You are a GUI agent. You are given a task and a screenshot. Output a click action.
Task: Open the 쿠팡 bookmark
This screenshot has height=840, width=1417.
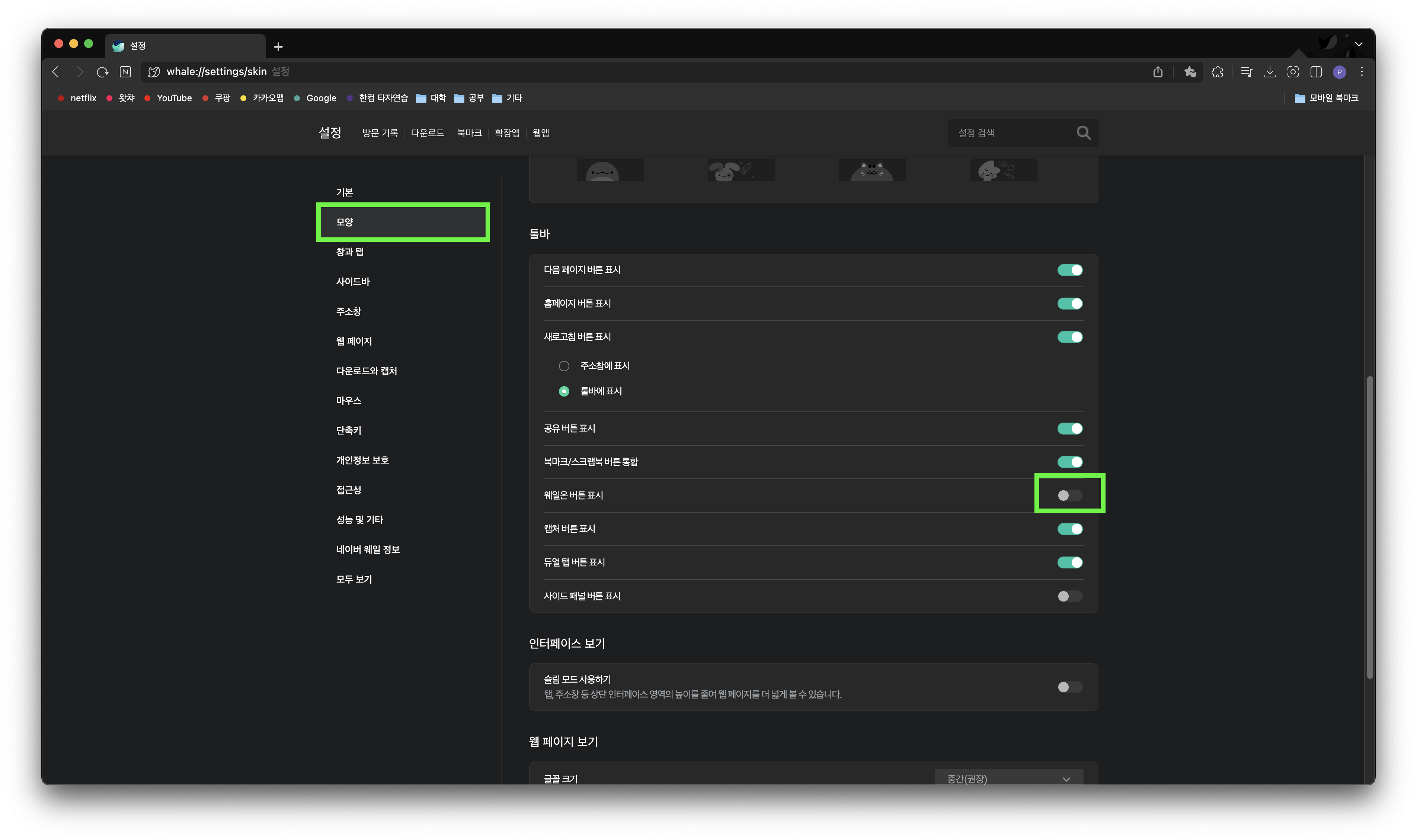coord(216,98)
